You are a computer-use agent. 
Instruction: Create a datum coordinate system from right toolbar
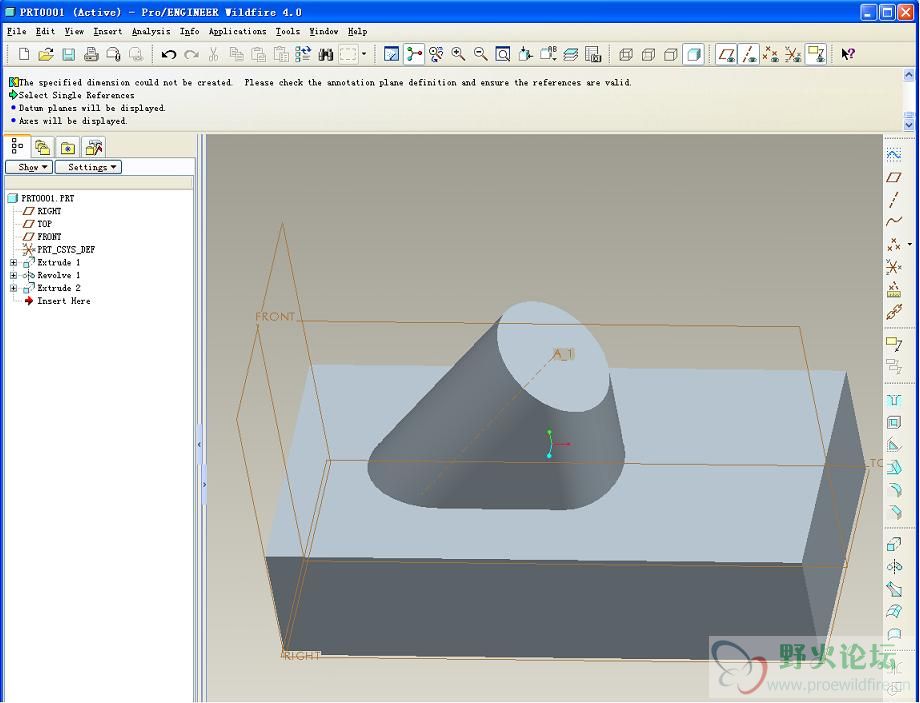coord(894,267)
